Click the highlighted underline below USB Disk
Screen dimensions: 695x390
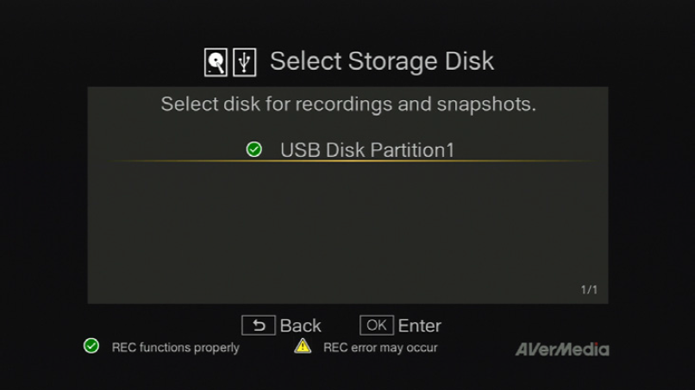[348, 161]
